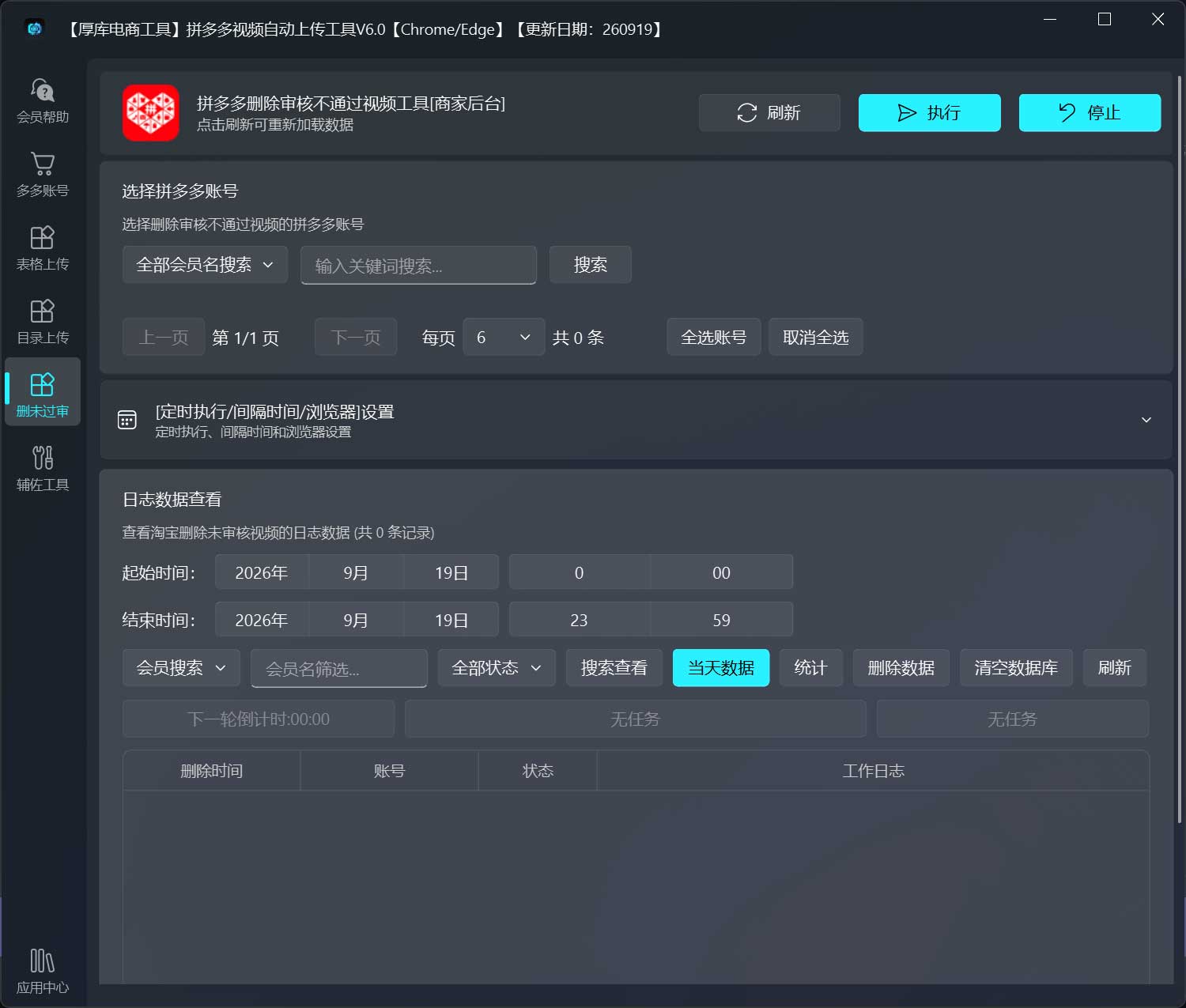This screenshot has width=1186, height=1008.
Task: Focus the 会员名筛选 filter field
Action: tap(339, 669)
